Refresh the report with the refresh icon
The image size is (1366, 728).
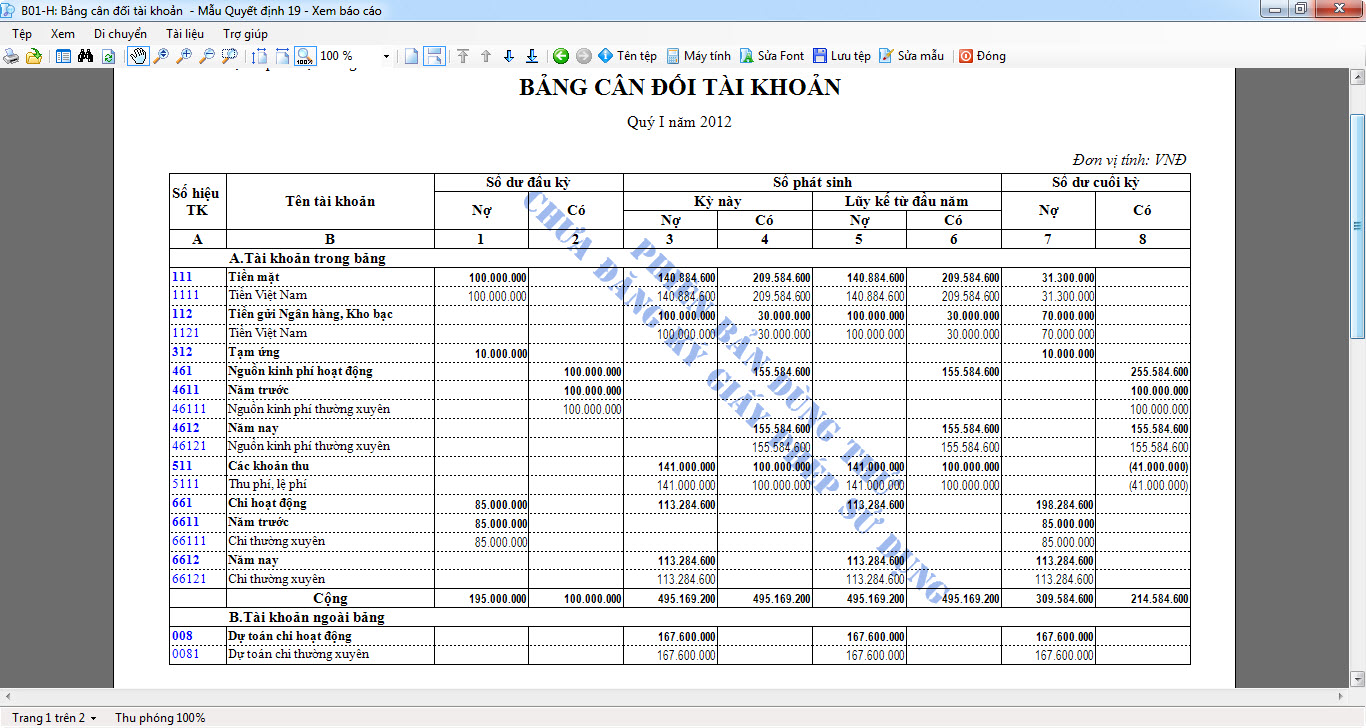(108, 56)
